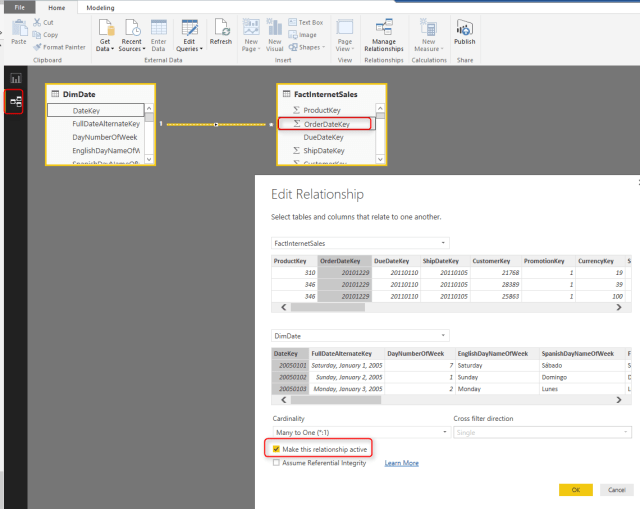Select OrderDateKey column header in preview
Viewport: 640px width, 509px height.
point(344,261)
